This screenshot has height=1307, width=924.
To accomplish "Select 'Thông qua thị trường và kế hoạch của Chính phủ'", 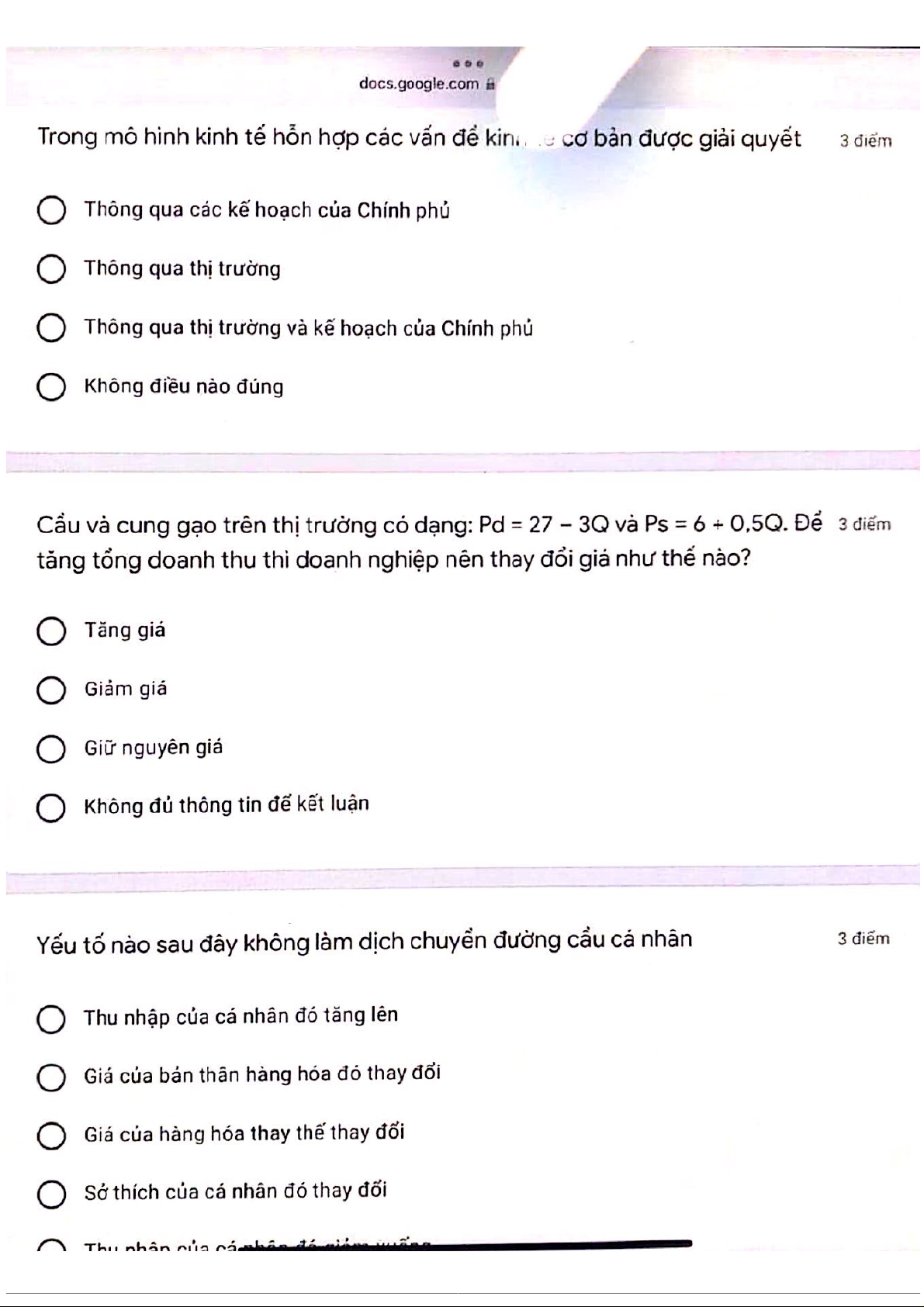I will (x=51, y=328).
